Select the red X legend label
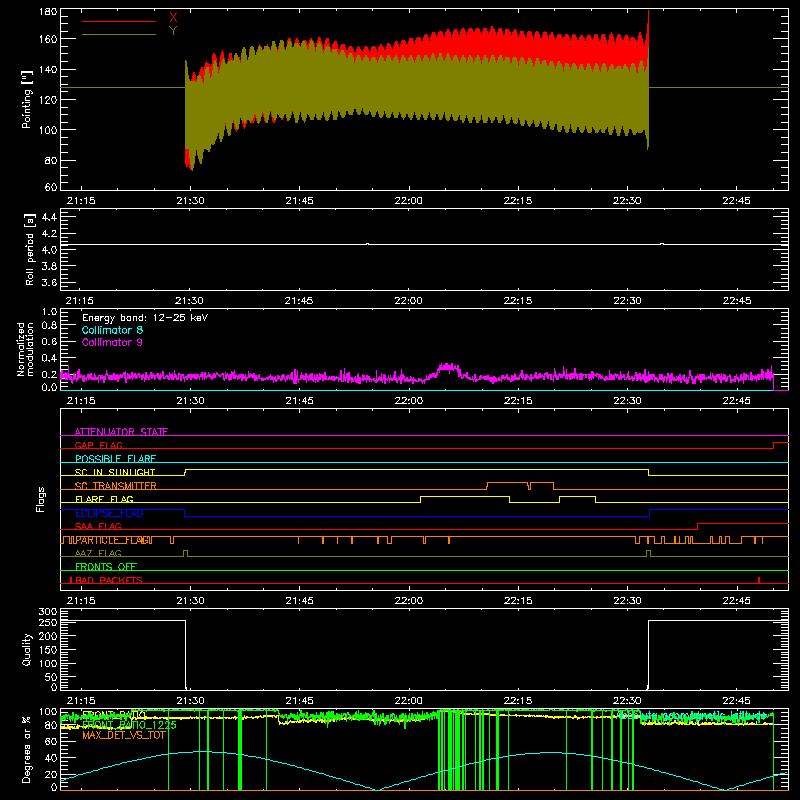The image size is (800, 800). click(x=173, y=18)
